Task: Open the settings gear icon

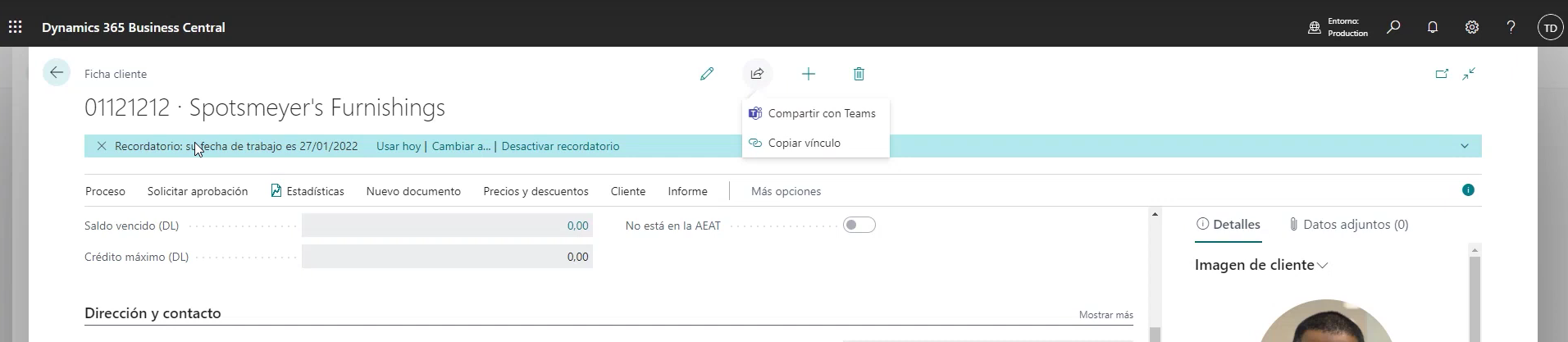Action: point(1472,27)
